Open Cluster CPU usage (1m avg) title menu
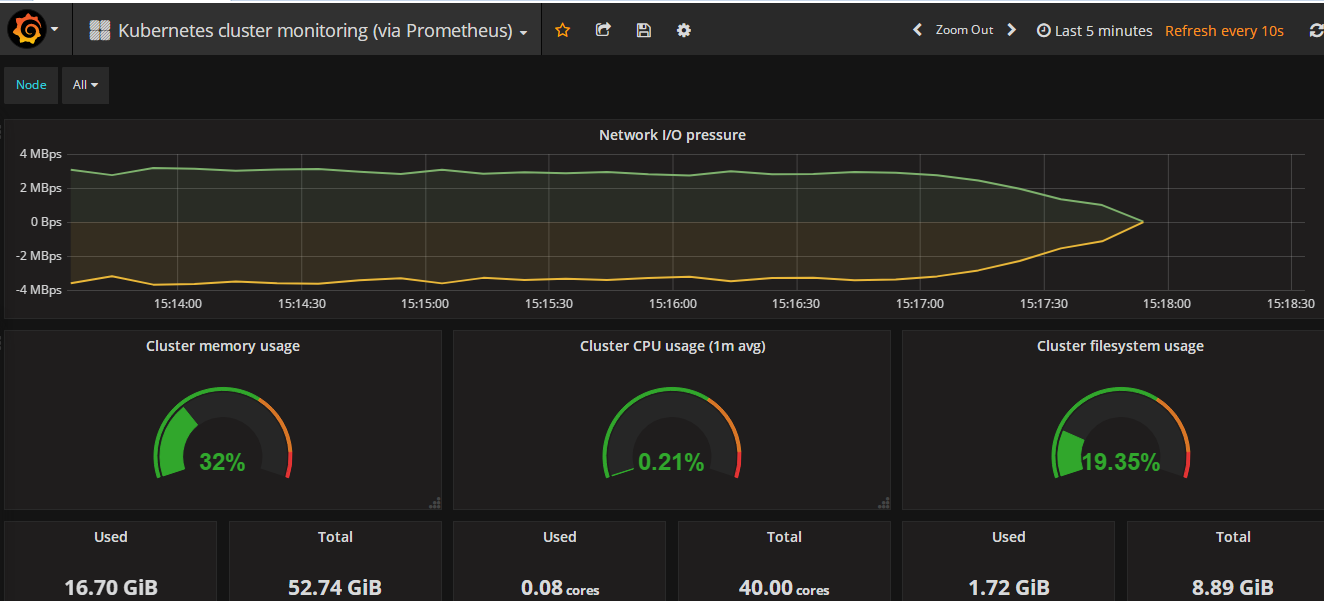 [x=672, y=346]
